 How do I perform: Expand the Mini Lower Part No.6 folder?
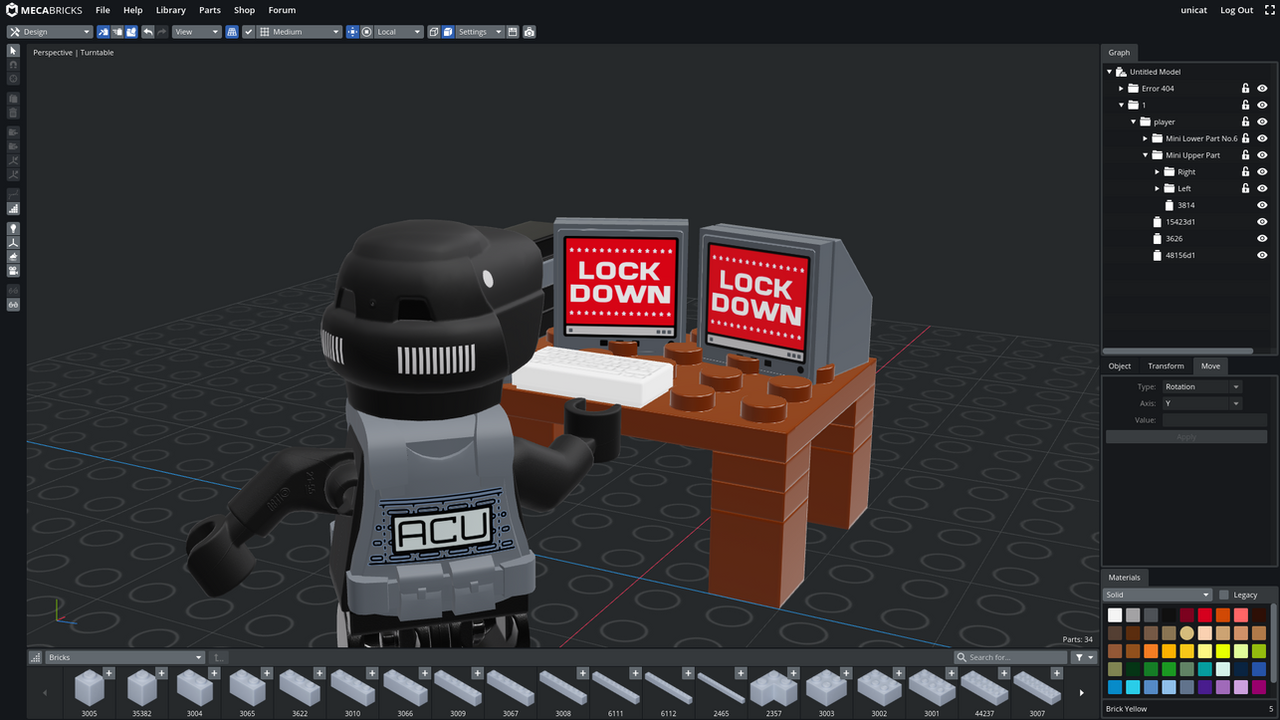pos(1145,139)
